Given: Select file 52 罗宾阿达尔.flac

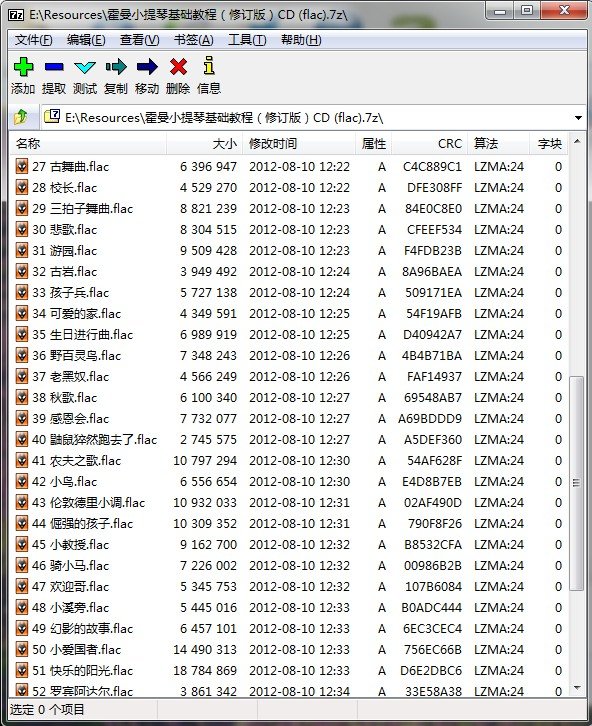Looking at the screenshot, I should pyautogui.click(x=82, y=691).
